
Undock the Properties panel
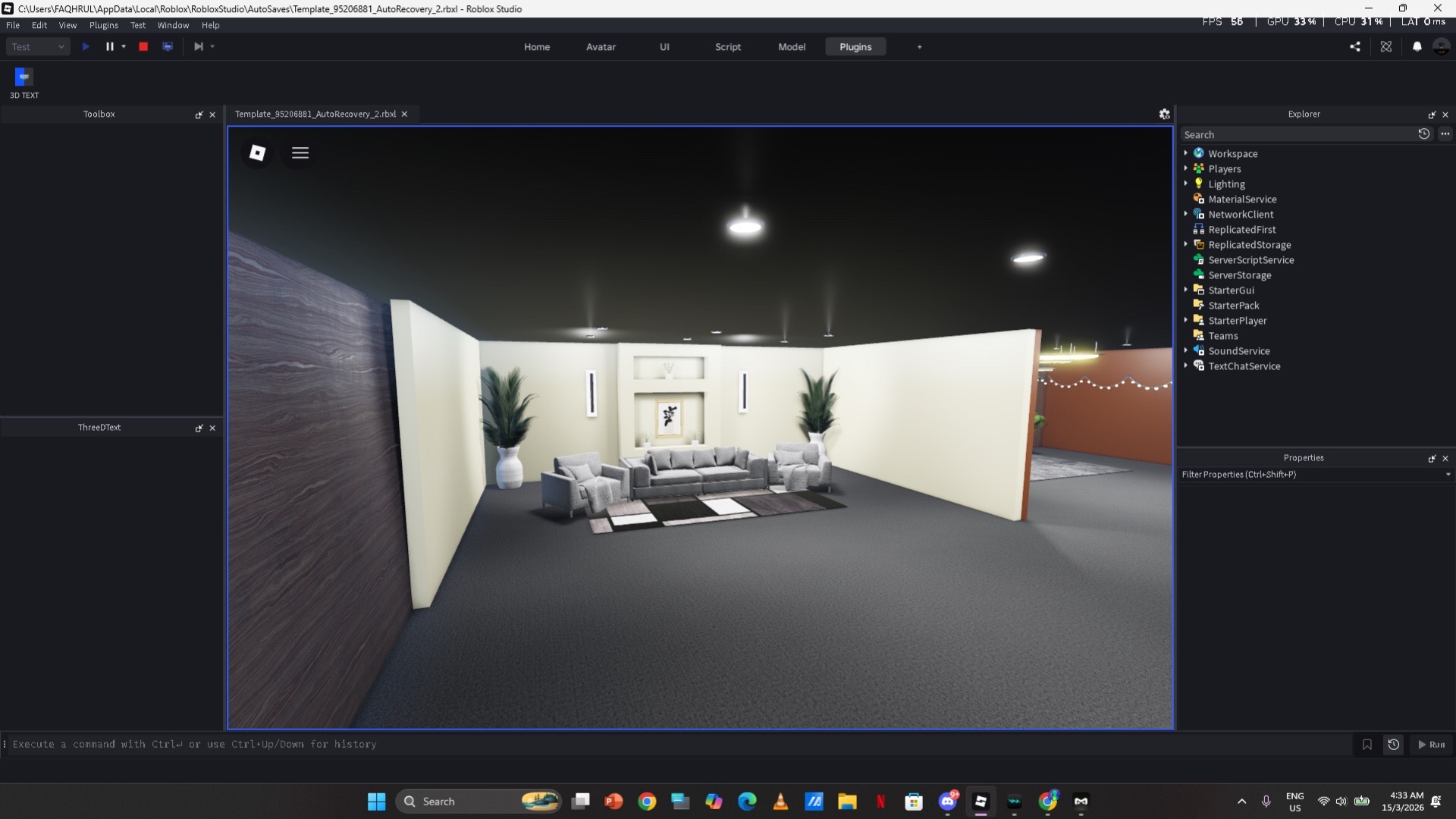pyautogui.click(x=1432, y=458)
